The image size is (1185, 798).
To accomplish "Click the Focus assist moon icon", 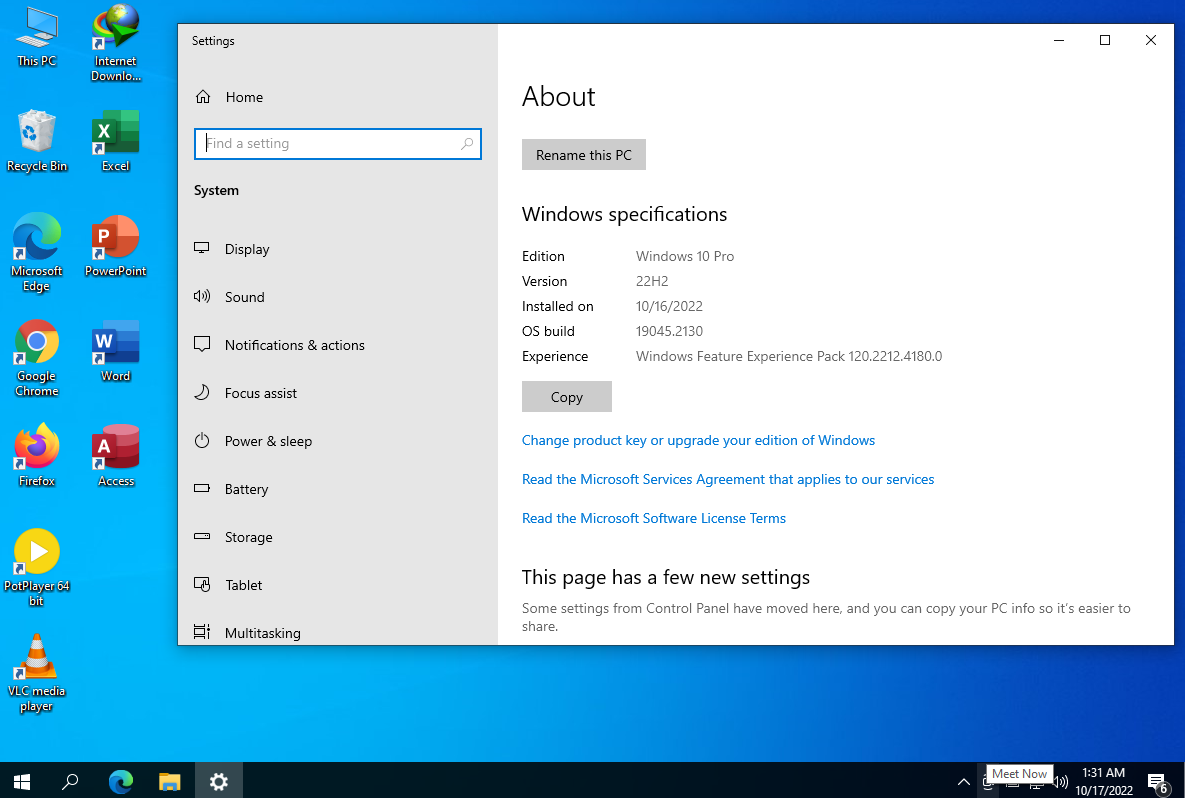I will (x=202, y=393).
